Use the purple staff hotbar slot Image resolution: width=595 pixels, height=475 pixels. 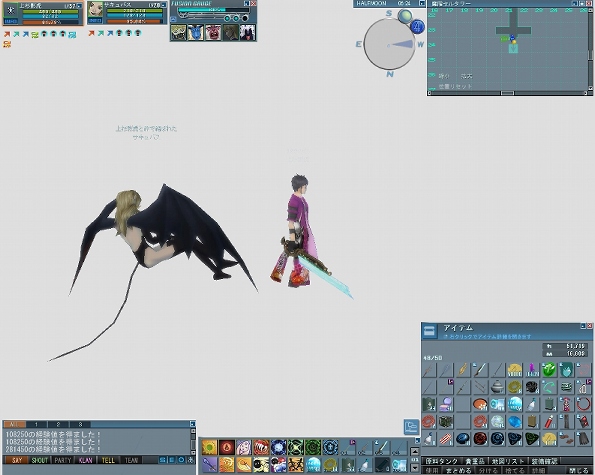pos(209,464)
